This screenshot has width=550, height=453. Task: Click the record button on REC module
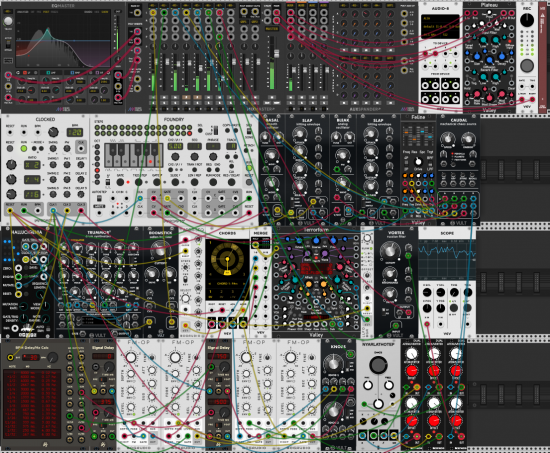527,65
